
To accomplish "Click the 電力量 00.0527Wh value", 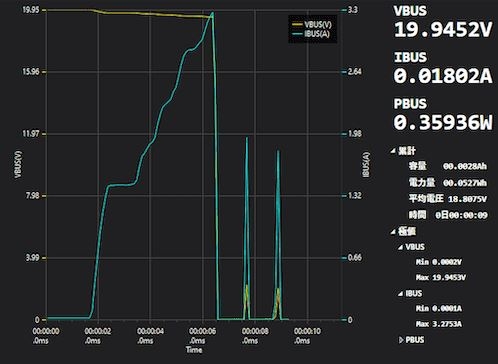I will [465, 183].
